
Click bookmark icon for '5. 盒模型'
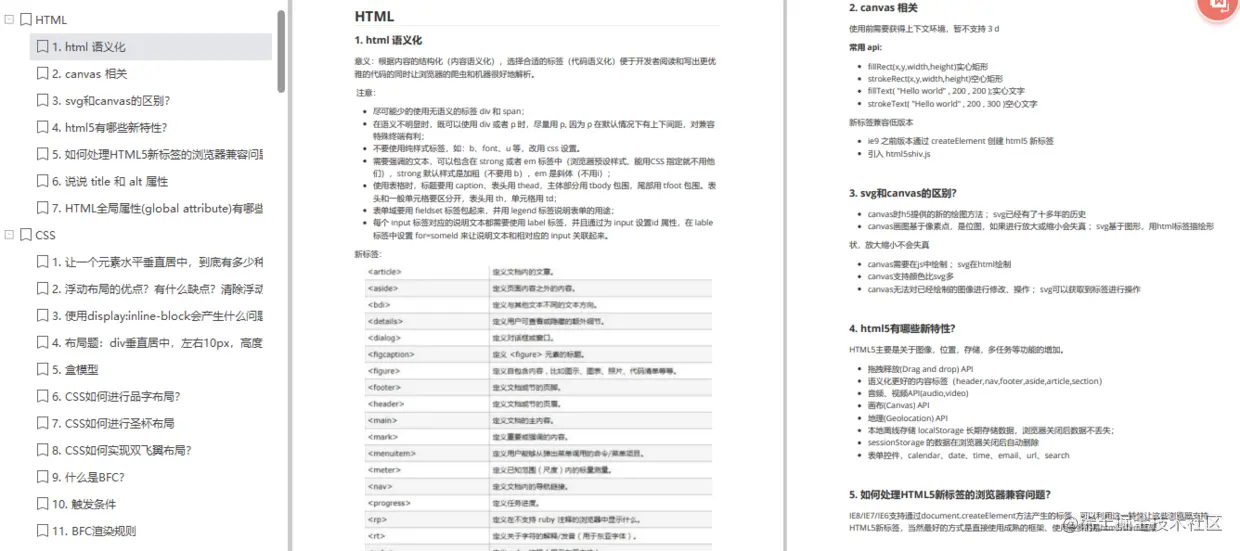(42, 369)
